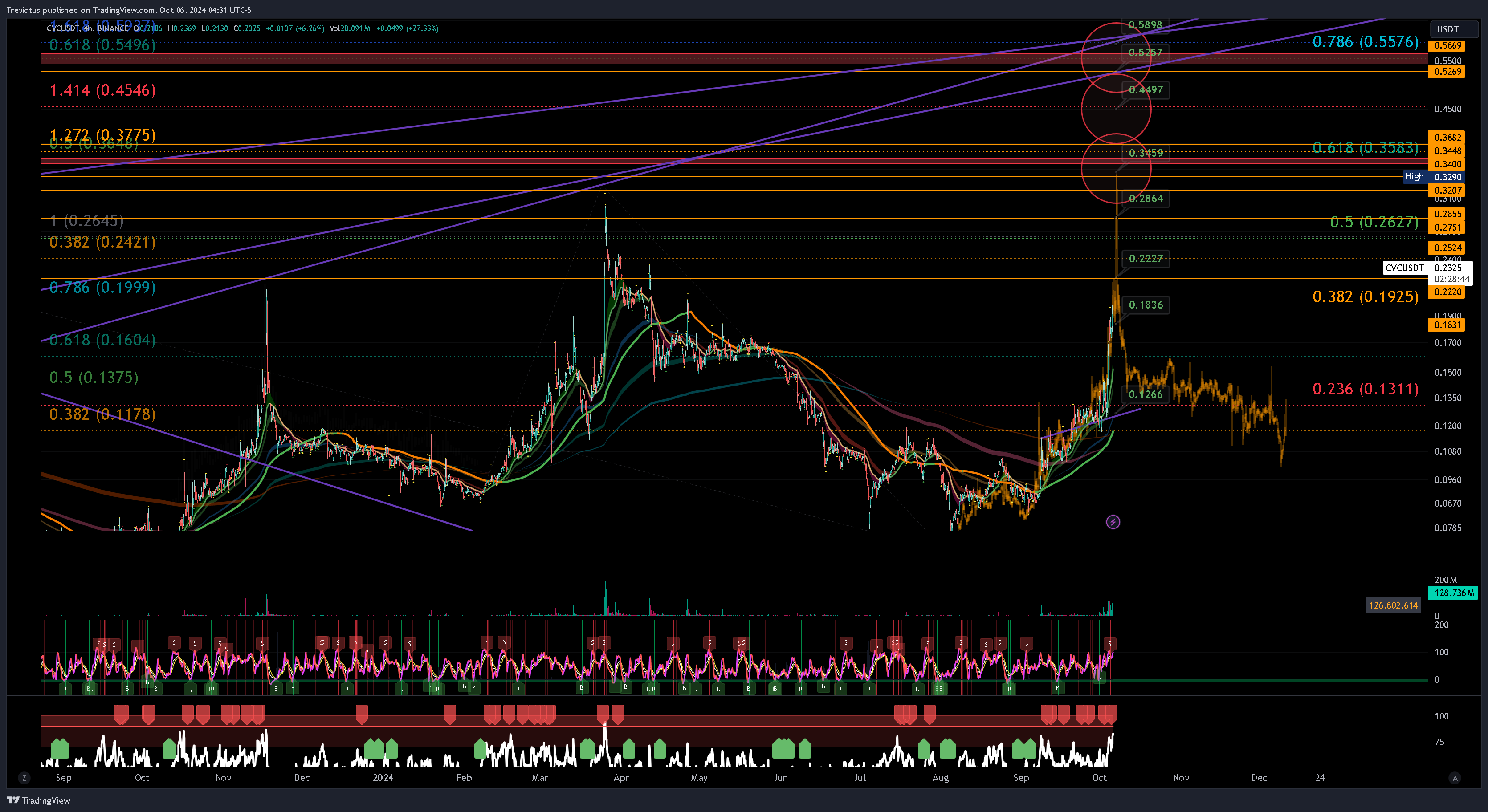Viewport: 1488px width, 812px height.
Task: Click the Vol 28.091M legend value
Action: tap(350, 28)
